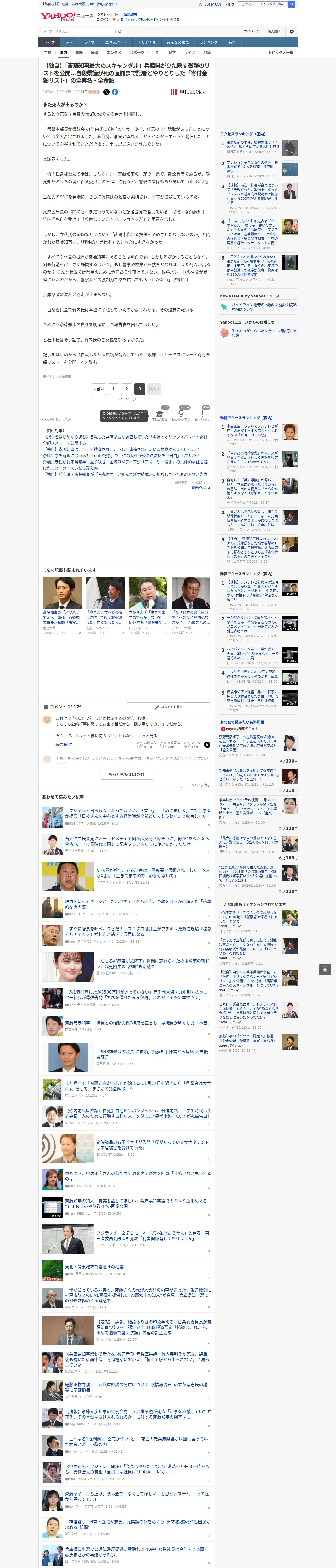The width and height of the screenshot is (336, 1568).
Task: Open the 購入履歴 link
Action: coord(274,31)
